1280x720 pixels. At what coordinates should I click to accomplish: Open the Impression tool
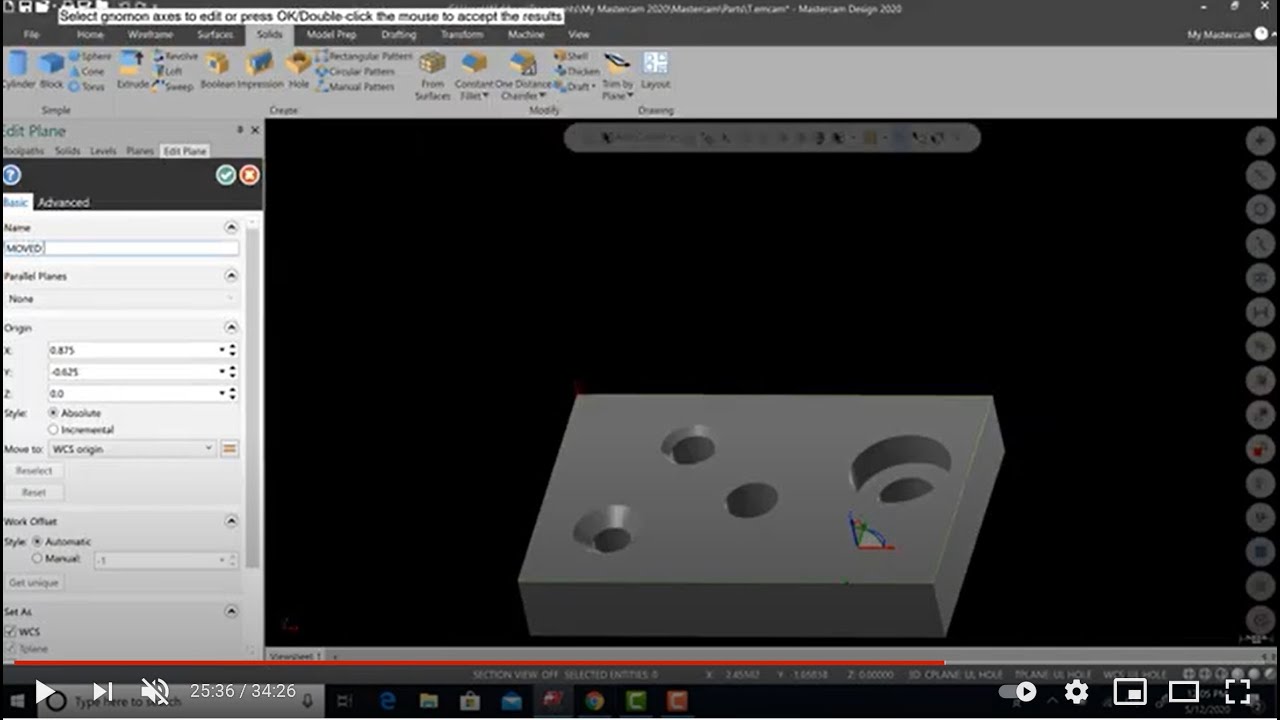pyautogui.click(x=260, y=70)
